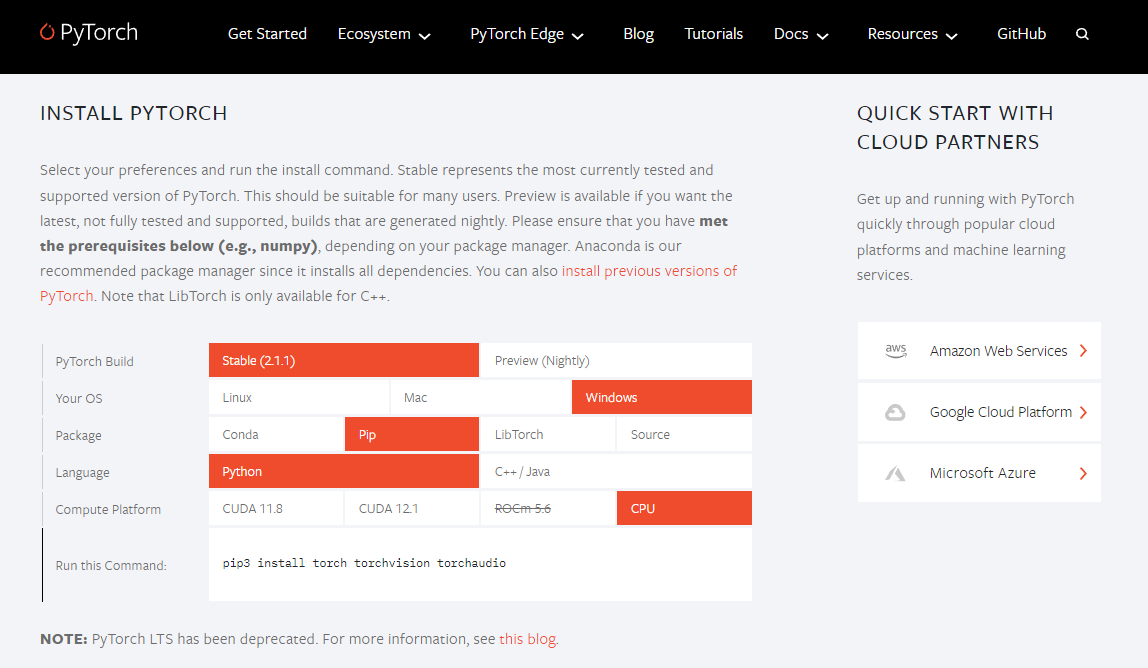The height and width of the screenshot is (668, 1148).
Task: Open install previous versions of PyTorch link
Action: (649, 271)
